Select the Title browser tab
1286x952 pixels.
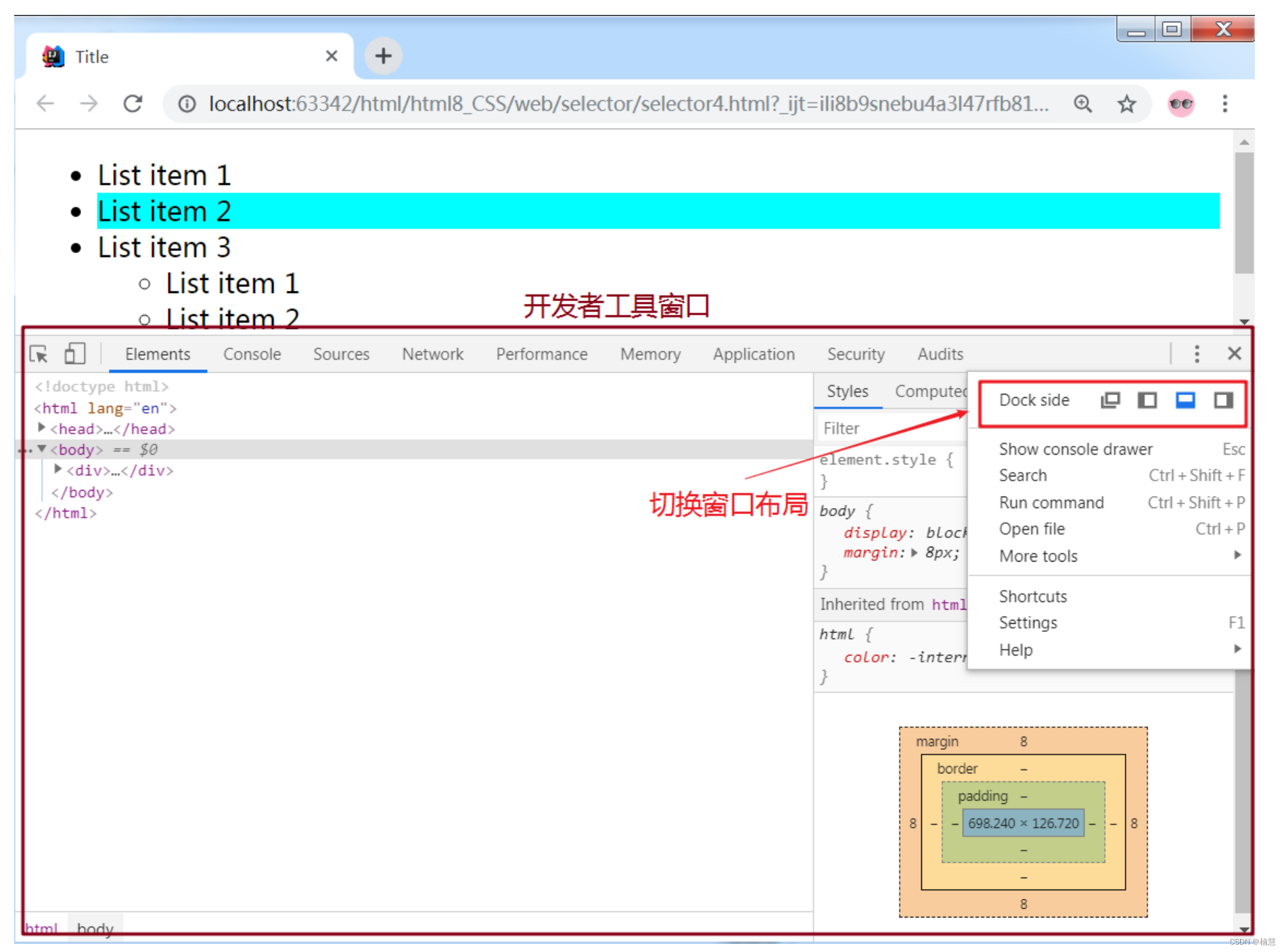(x=189, y=57)
